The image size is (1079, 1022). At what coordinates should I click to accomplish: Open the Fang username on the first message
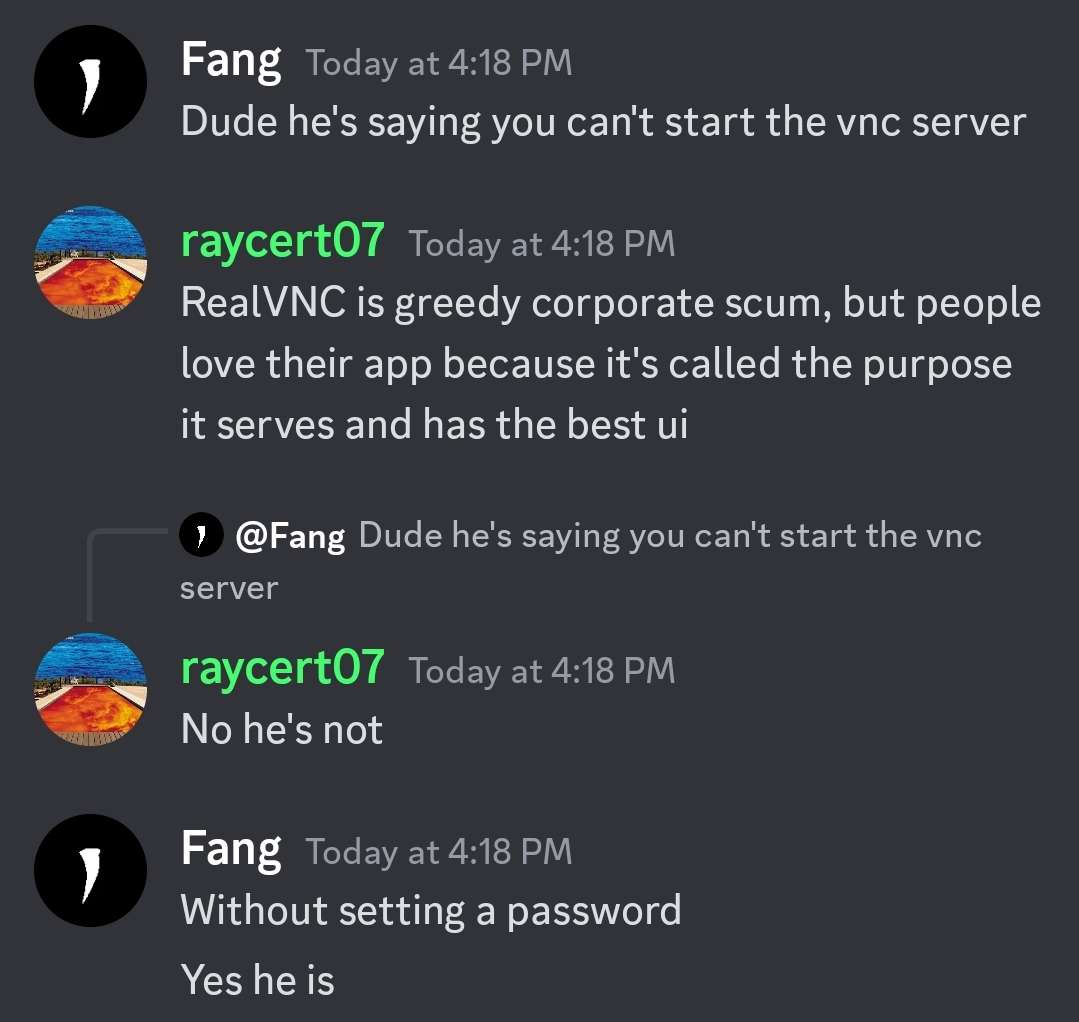pos(231,61)
